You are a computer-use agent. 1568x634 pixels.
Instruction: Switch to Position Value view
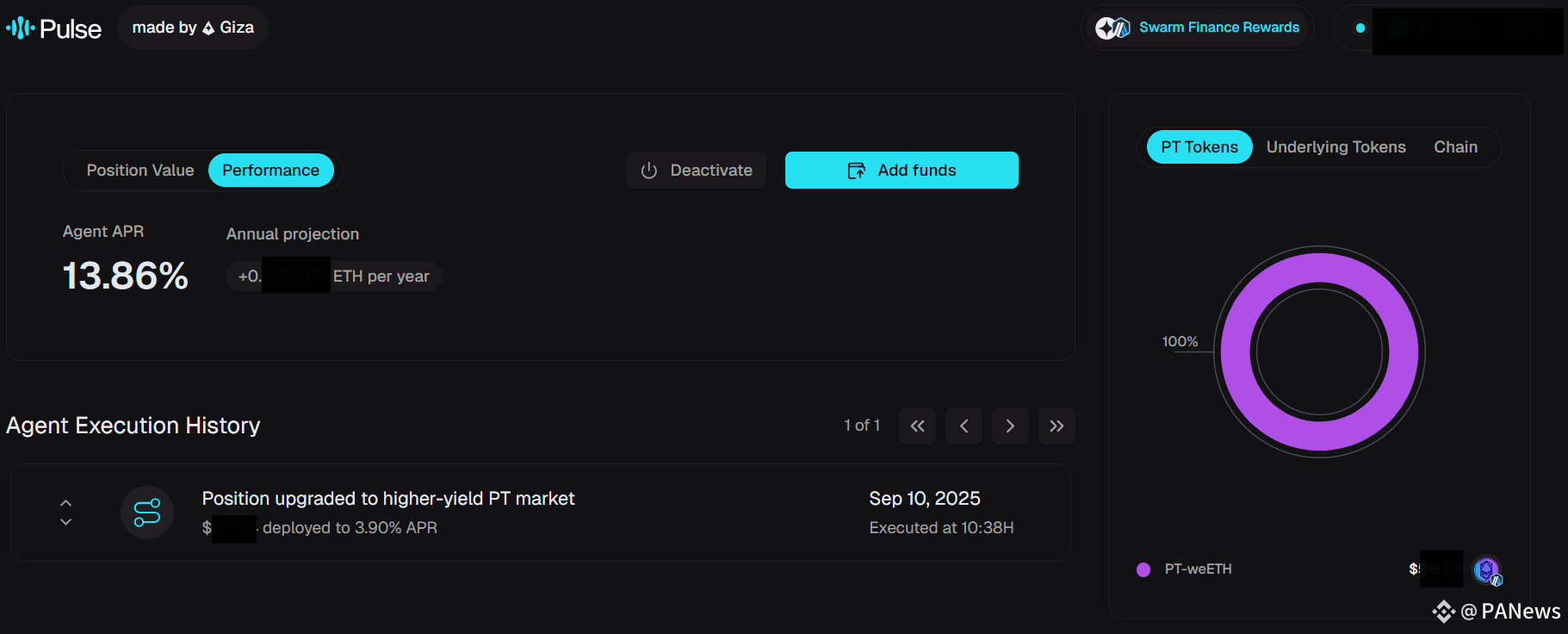[x=140, y=171]
